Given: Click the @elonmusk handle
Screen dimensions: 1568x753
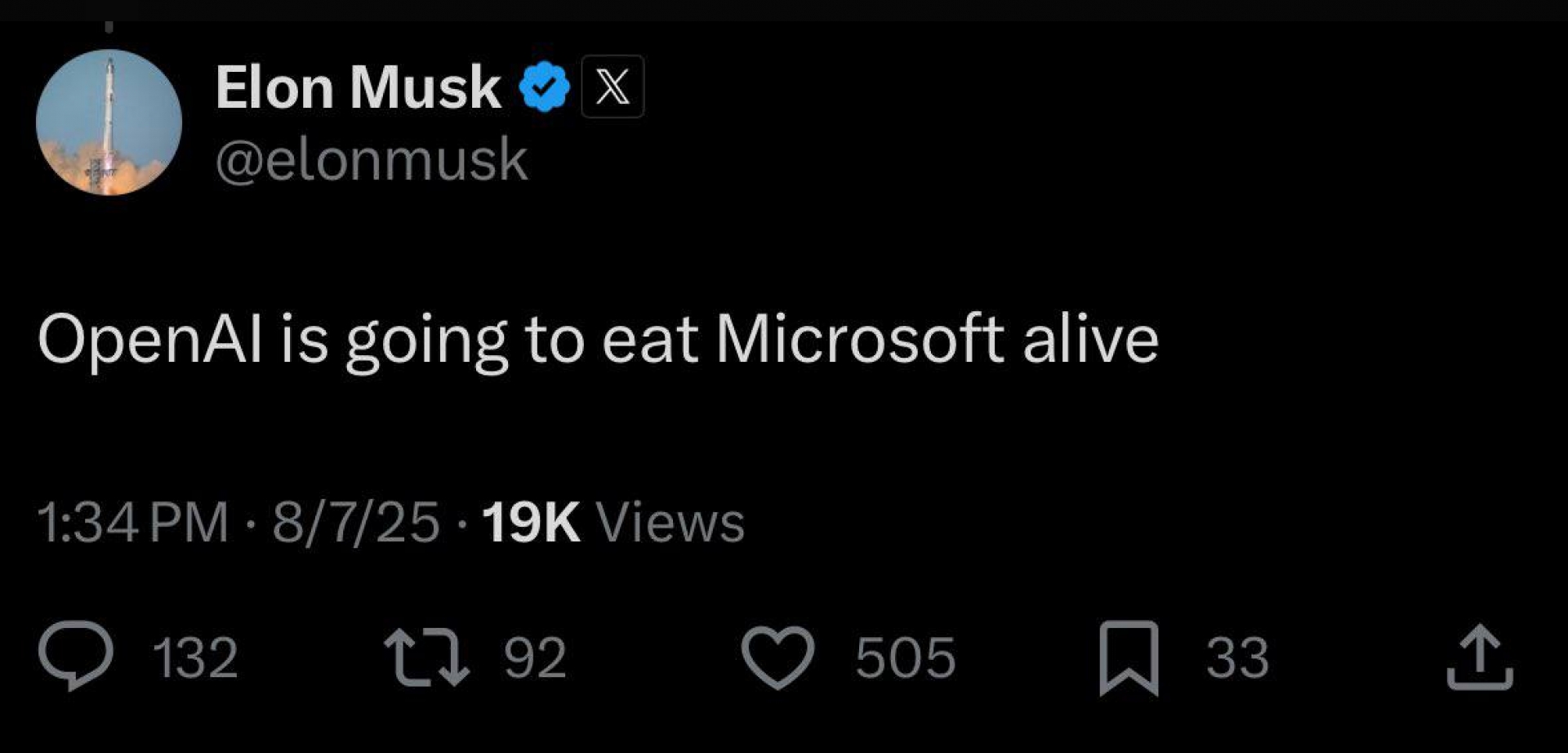Looking at the screenshot, I should tap(372, 159).
